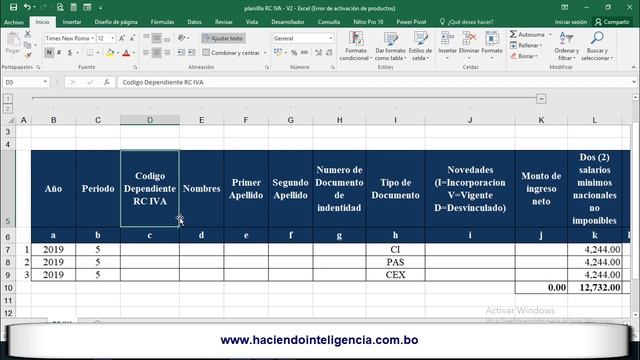Screen dimensions: 640x360
Task: Open Formato condicional menu
Action: point(356,46)
